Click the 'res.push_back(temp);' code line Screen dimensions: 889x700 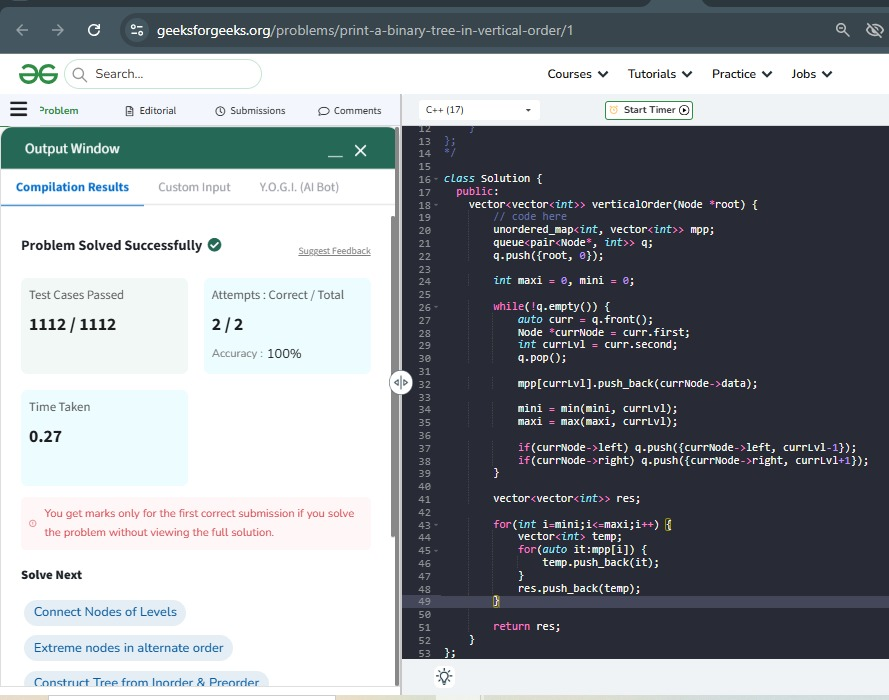coord(579,588)
